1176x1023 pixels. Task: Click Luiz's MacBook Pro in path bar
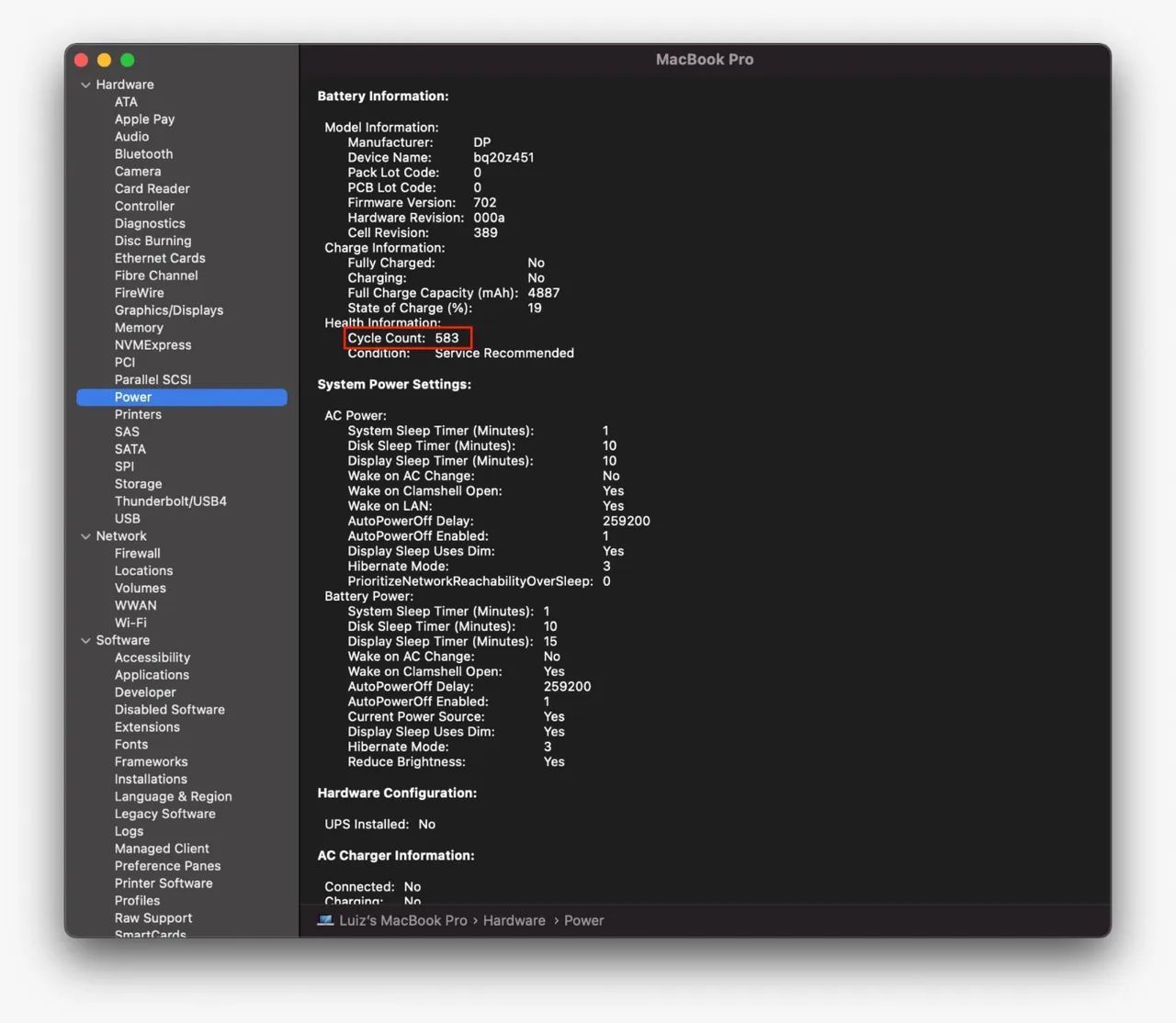point(402,920)
